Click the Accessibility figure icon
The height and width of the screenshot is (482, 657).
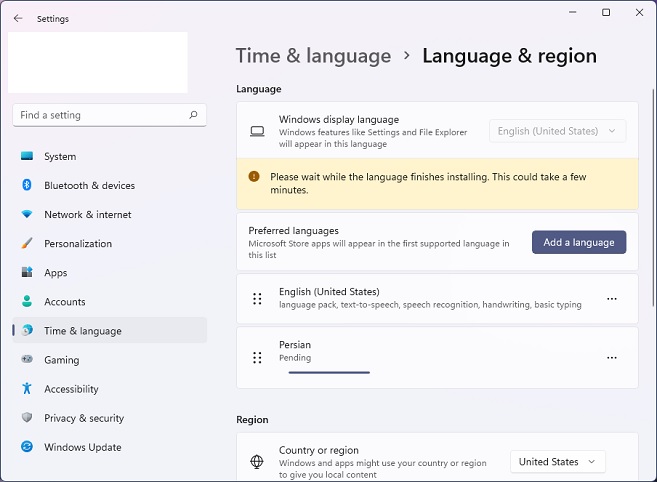click(x=27, y=389)
